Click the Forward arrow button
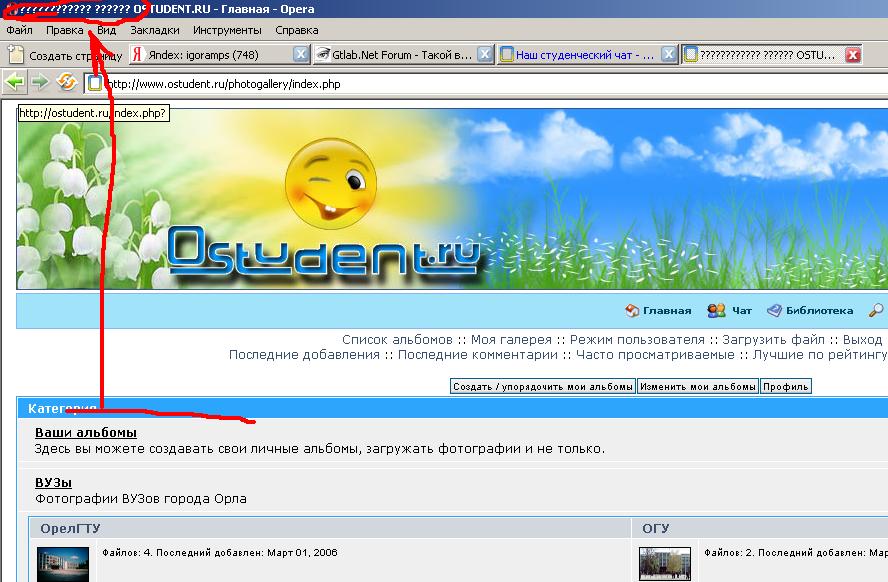 [40, 83]
